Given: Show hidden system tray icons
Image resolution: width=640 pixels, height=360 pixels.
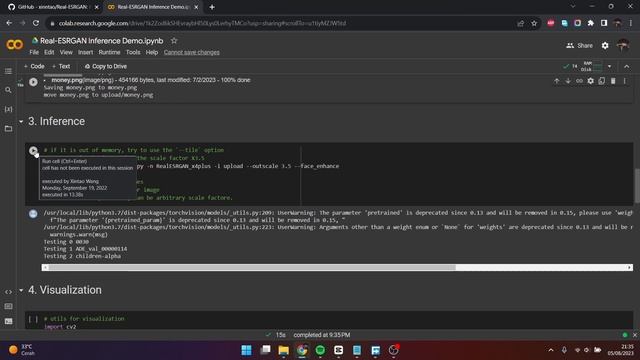Looking at the screenshot, I should (x=551, y=350).
